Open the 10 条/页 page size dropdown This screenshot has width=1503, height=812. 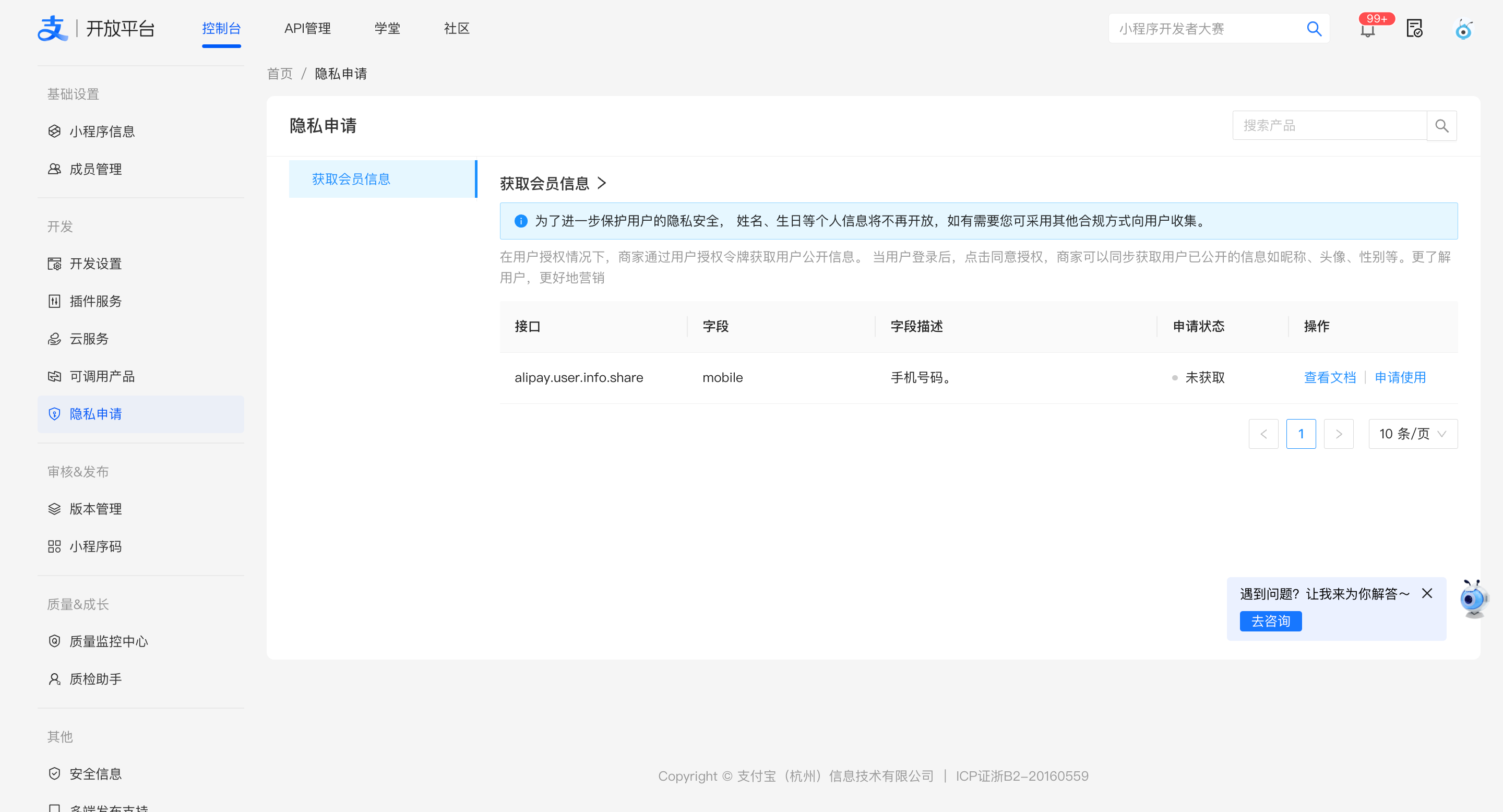[x=1413, y=434]
